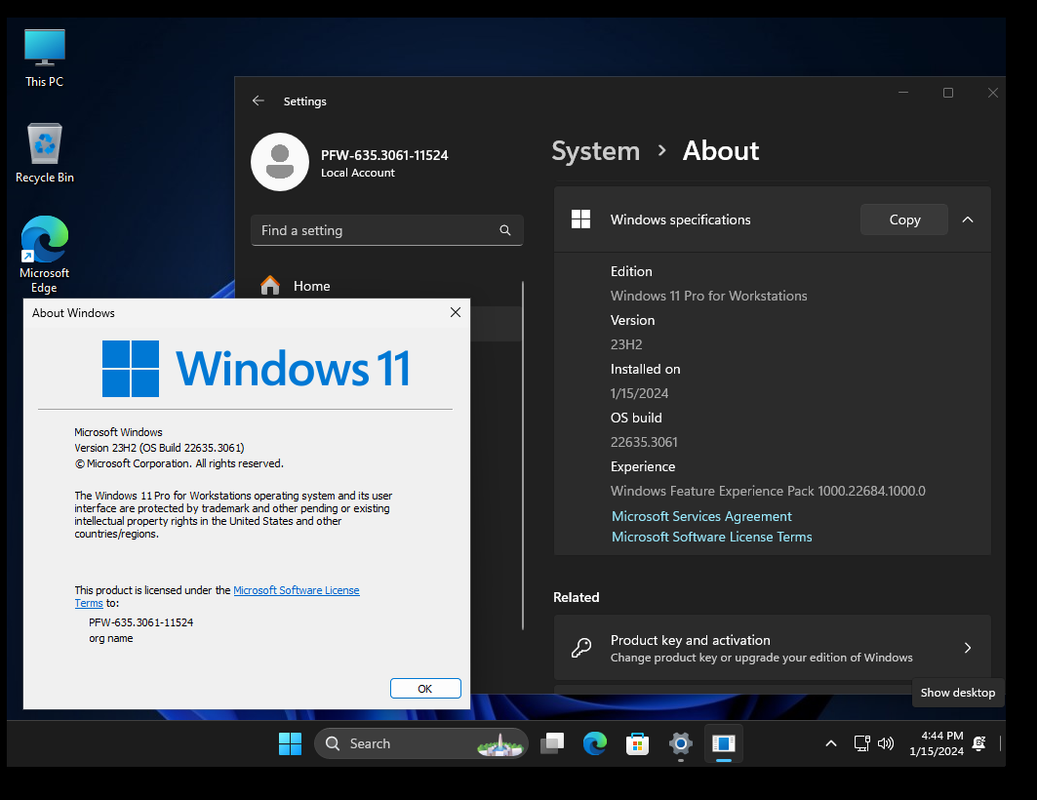Click search highlight image in taskbar Search
1037x800 pixels.
[501, 744]
